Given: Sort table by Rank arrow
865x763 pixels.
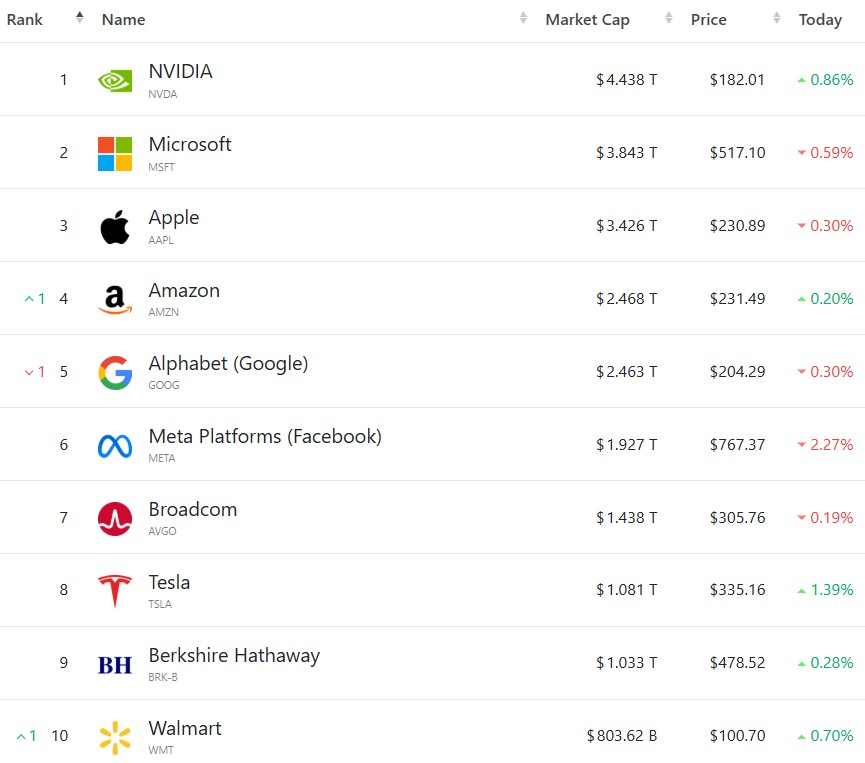Looking at the screenshot, I should click(80, 18).
